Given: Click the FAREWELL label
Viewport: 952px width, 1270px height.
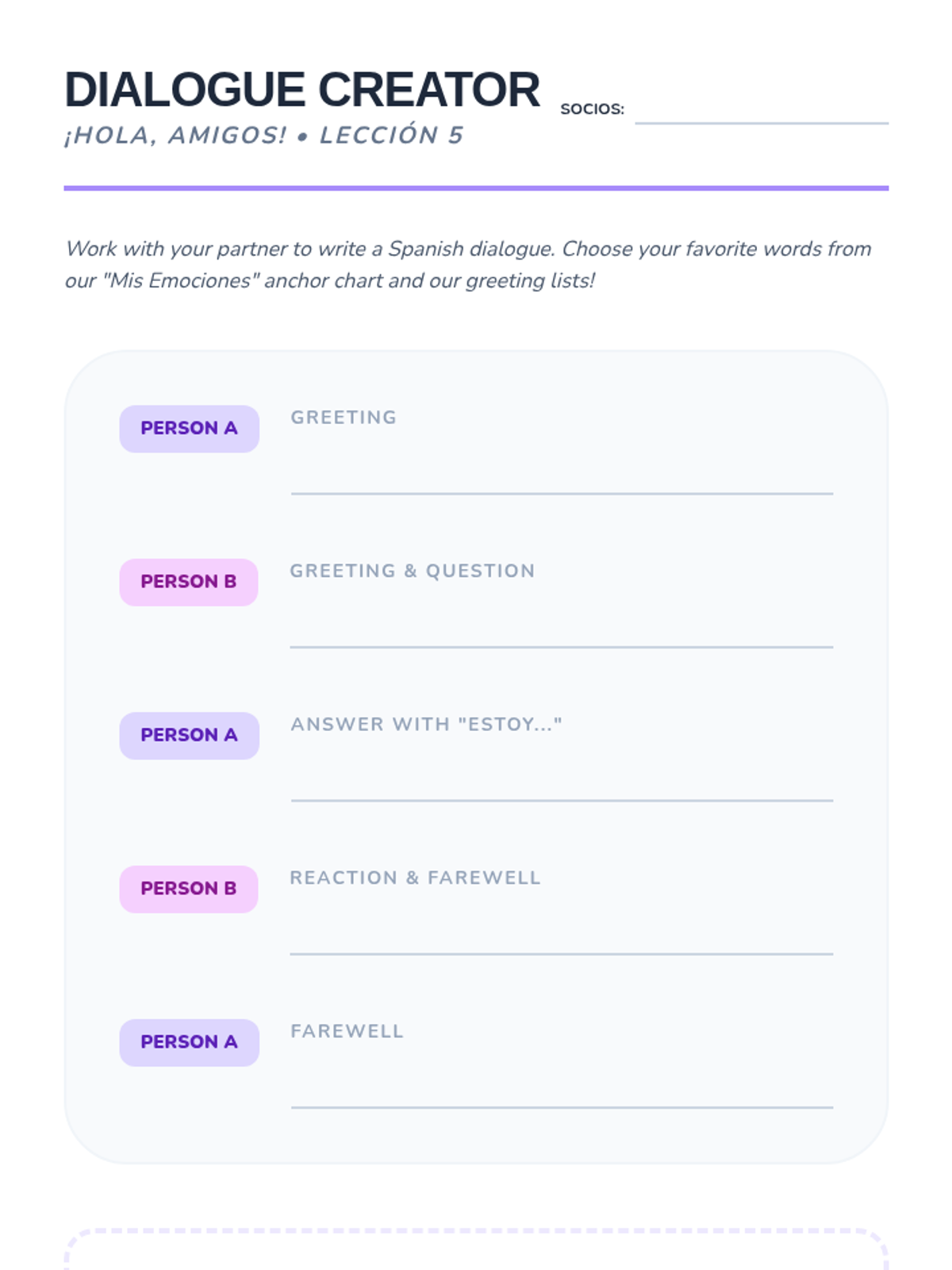Looking at the screenshot, I should tap(347, 1031).
